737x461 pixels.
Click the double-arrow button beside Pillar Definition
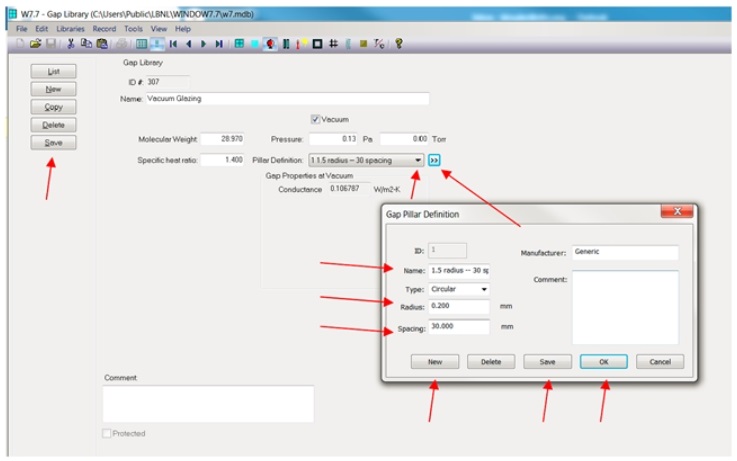(x=435, y=160)
